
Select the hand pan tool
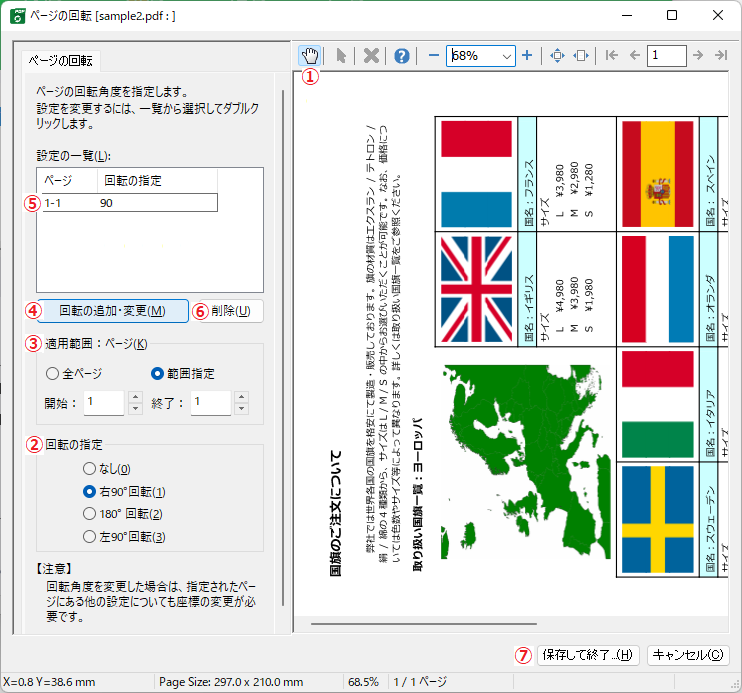310,56
